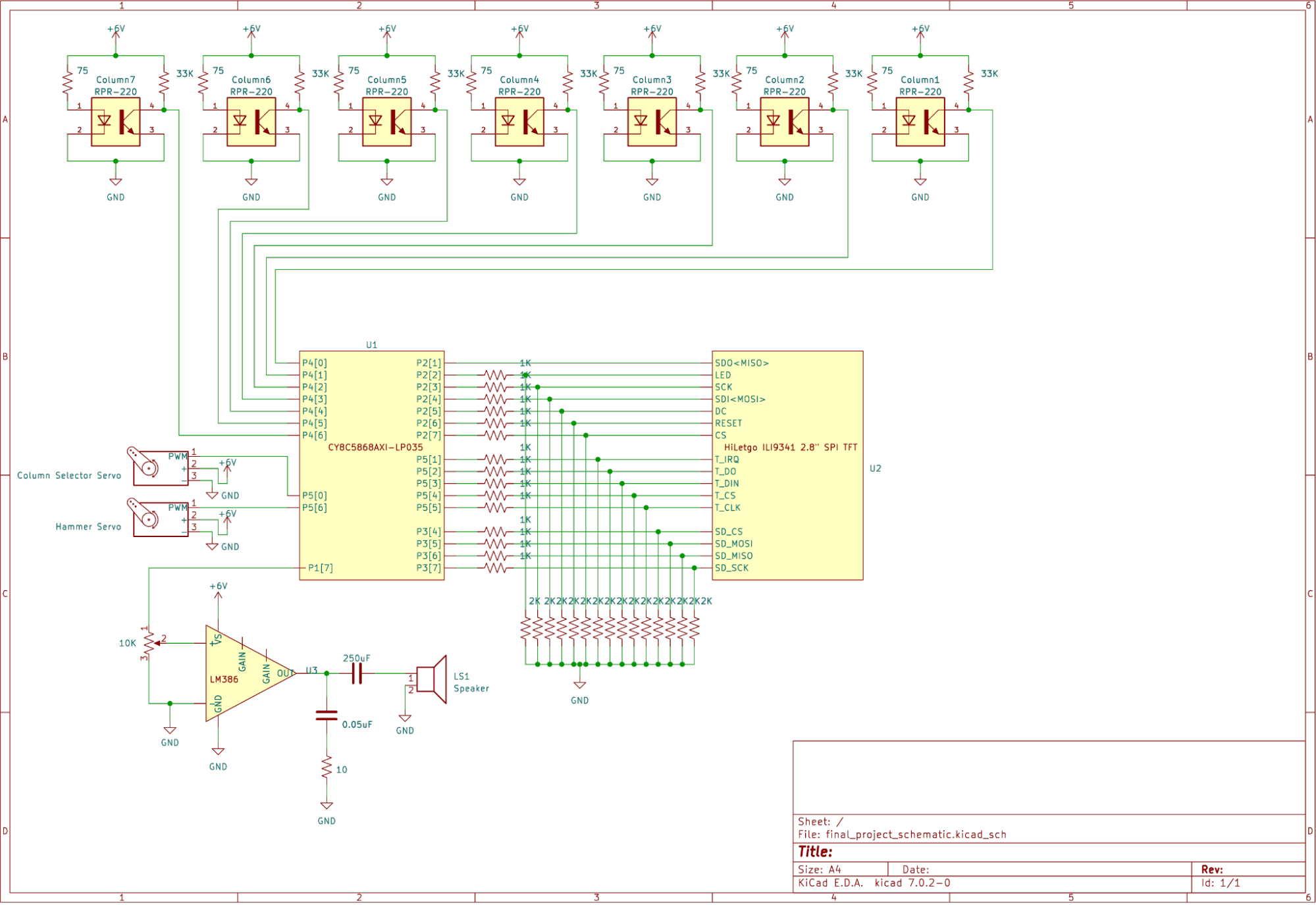The width and height of the screenshot is (1316, 905).
Task: Select the Column3 RPR-220 photoreflector symbol
Action: coord(652,122)
